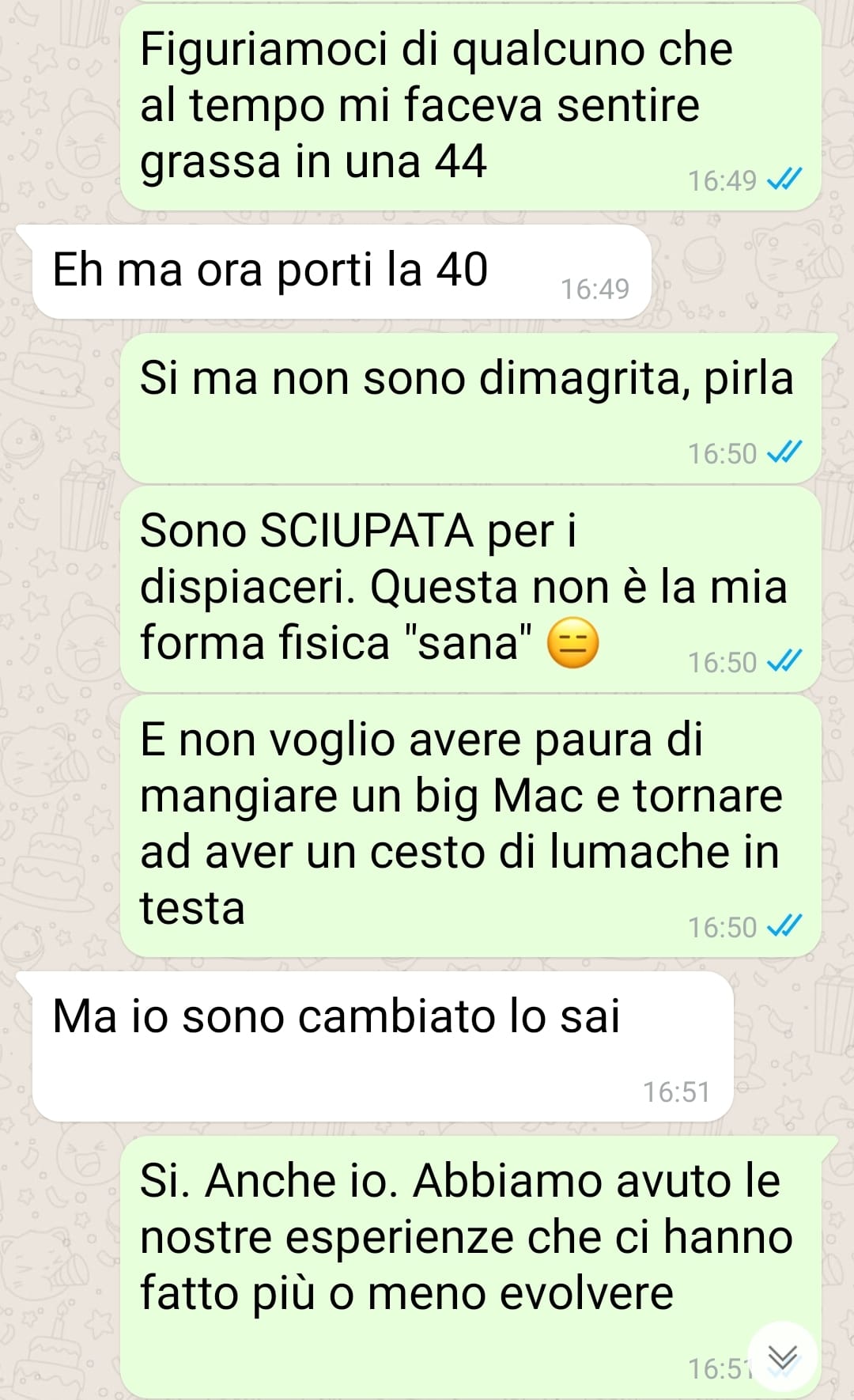Tap blue ticks on the 'forma fisica sana' message

tap(785, 661)
